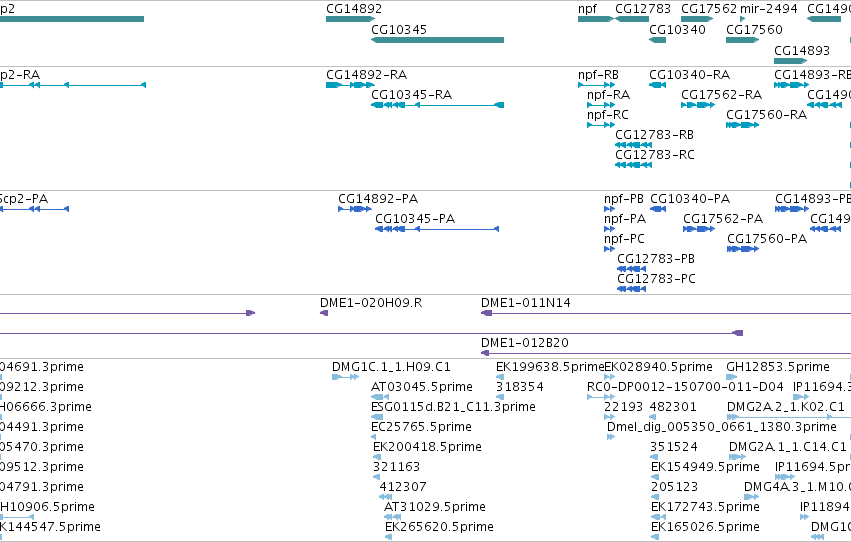Select the CG17562 gene feature
Screen dimensions: 851x542
pyautogui.click(x=697, y=19)
